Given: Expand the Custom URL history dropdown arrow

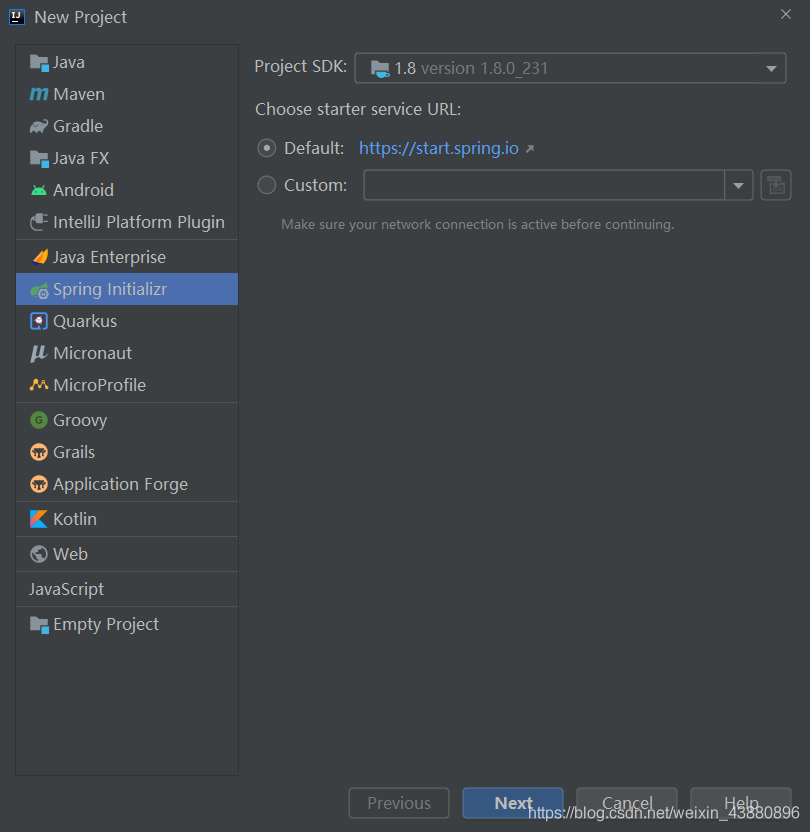Looking at the screenshot, I should pos(738,185).
